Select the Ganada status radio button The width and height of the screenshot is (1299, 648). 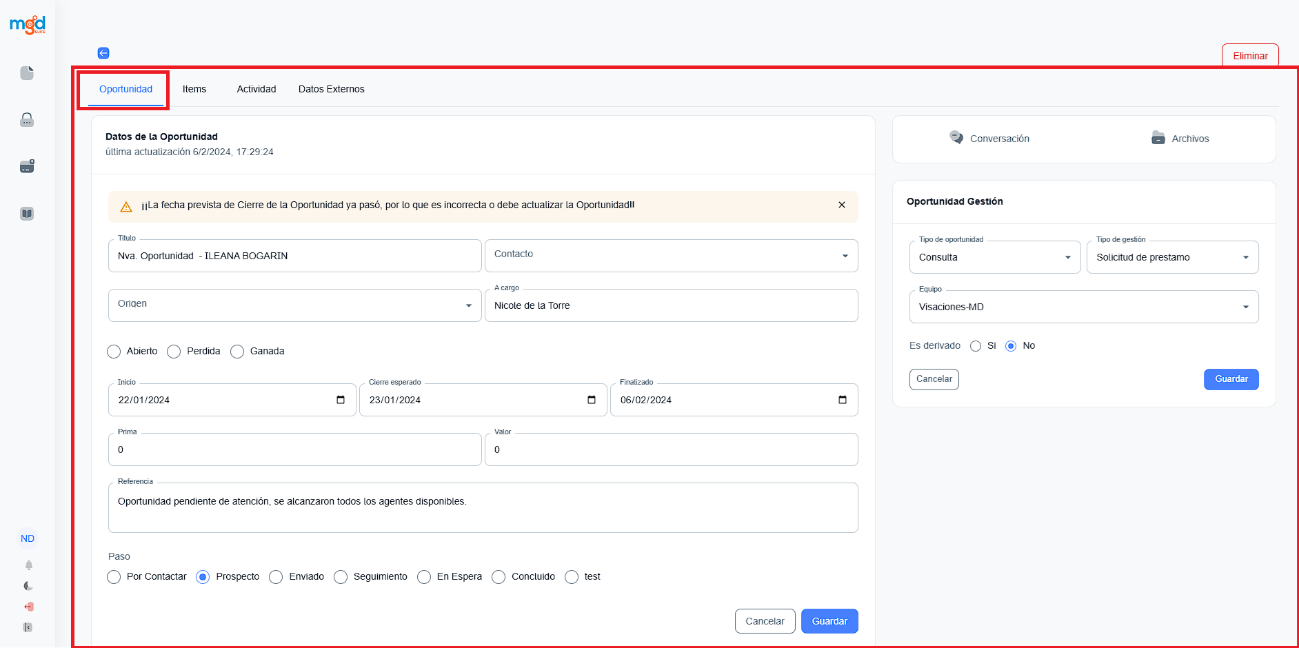coord(238,351)
